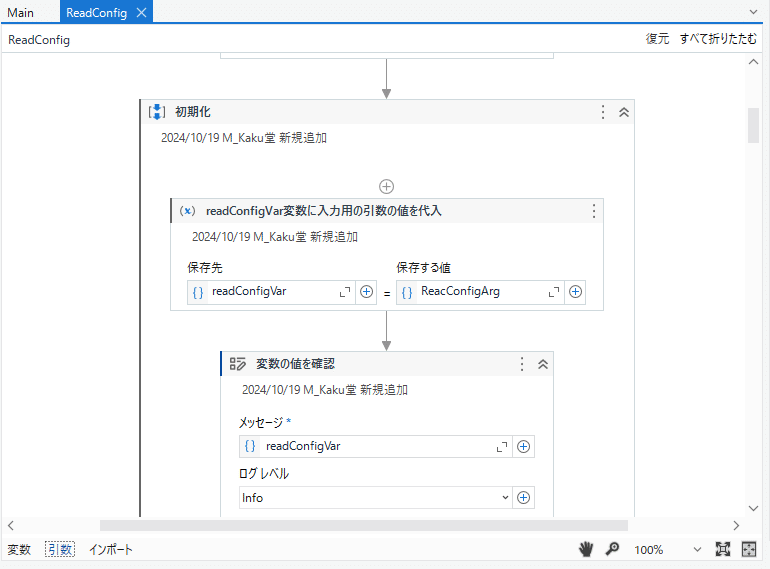Click すべて折りたたむ collapse all
The image size is (770, 569).
click(x=718, y=39)
